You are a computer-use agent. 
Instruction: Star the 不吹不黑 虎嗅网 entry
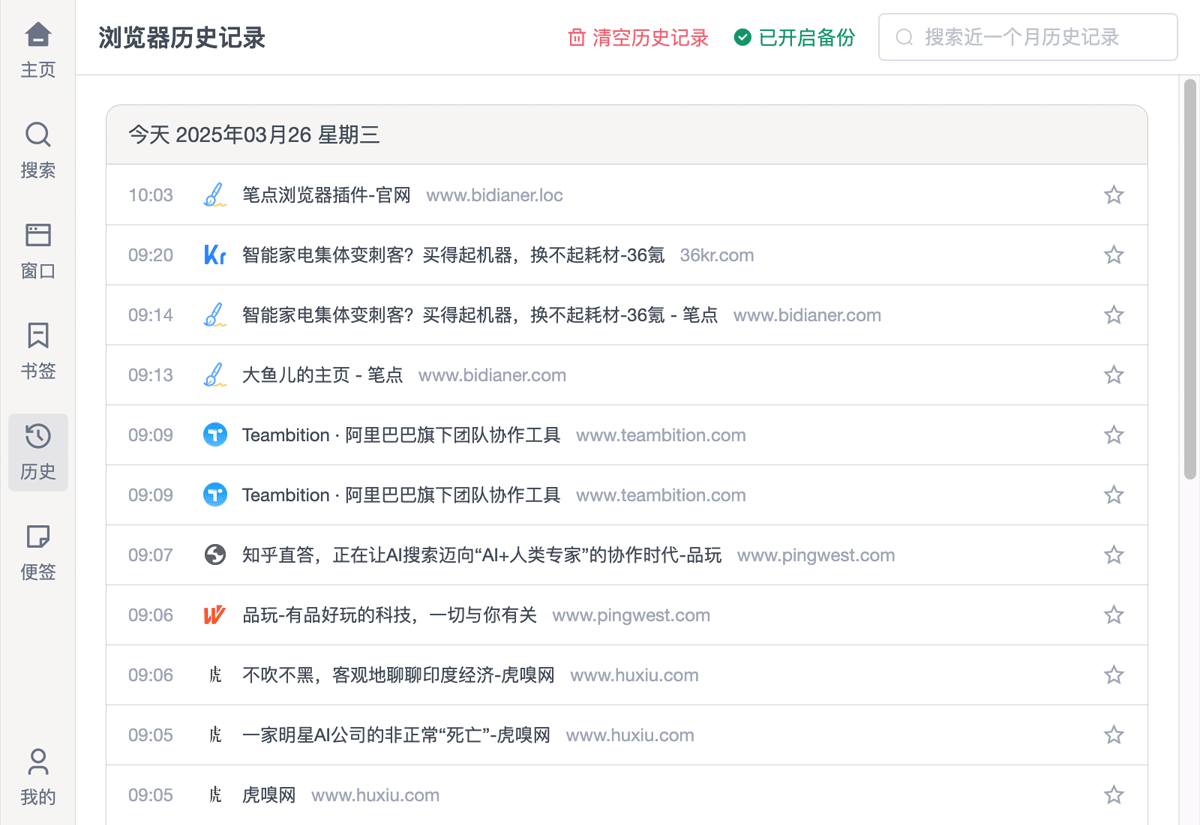tap(1114, 675)
